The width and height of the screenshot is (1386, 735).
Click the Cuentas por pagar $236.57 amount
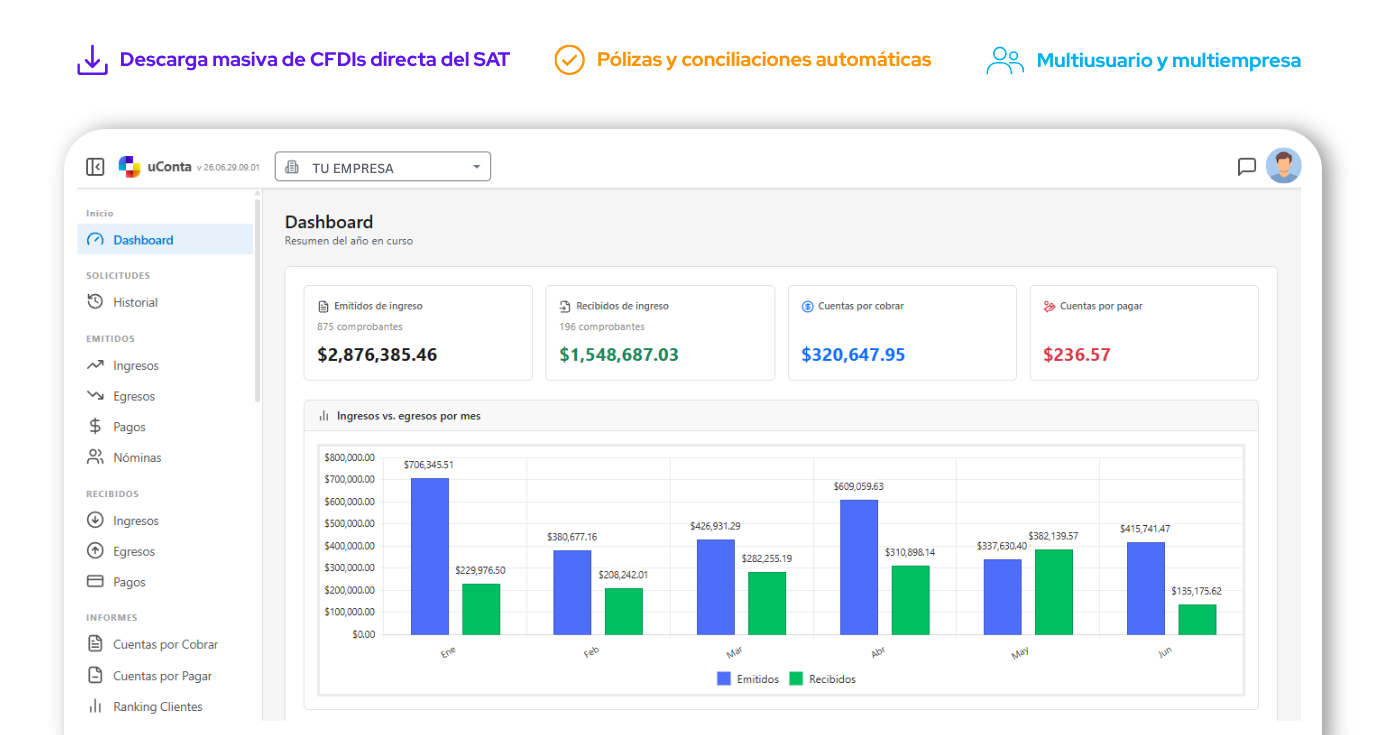pos(1077,354)
